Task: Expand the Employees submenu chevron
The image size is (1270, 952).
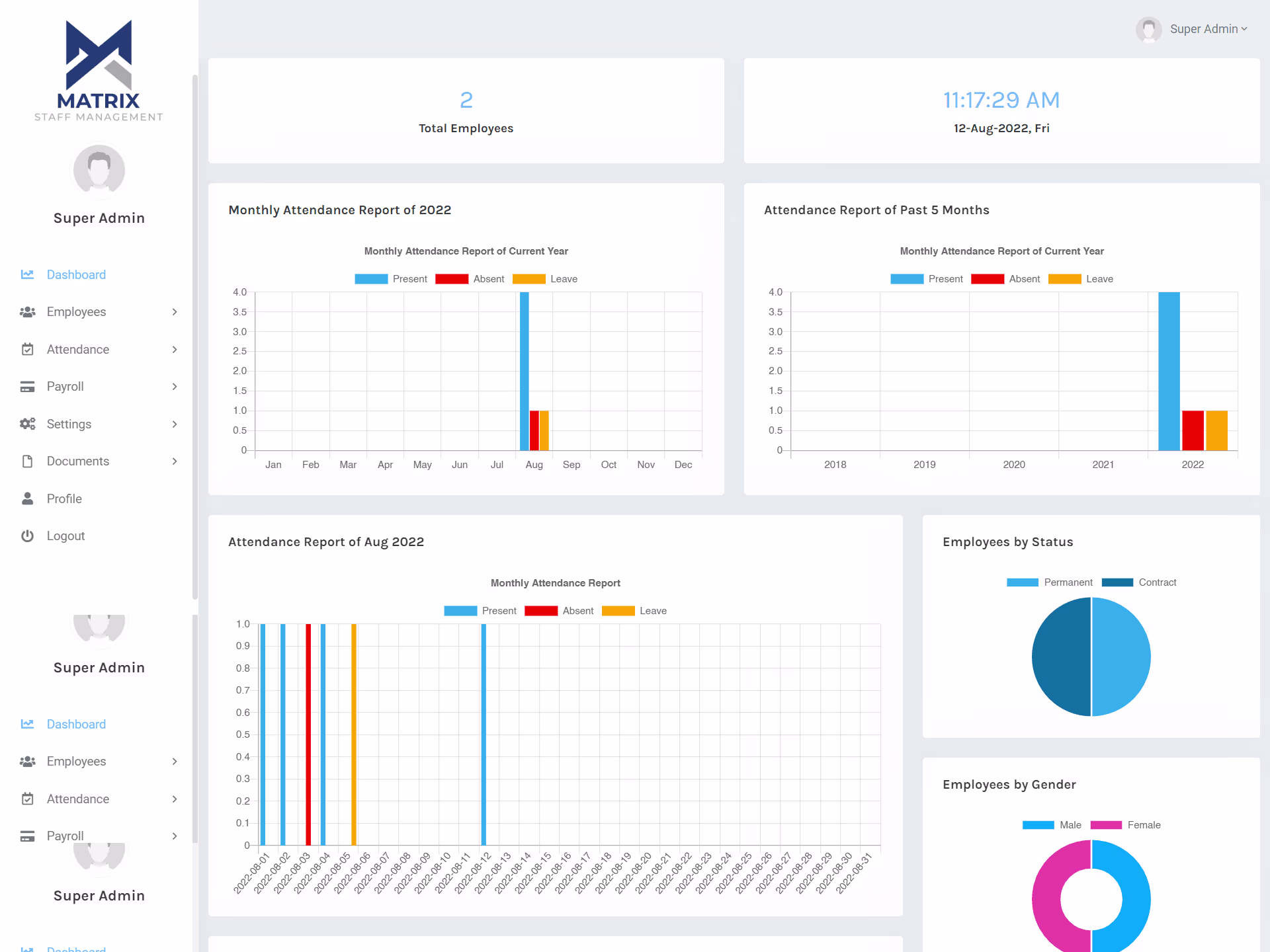Action: (x=175, y=312)
